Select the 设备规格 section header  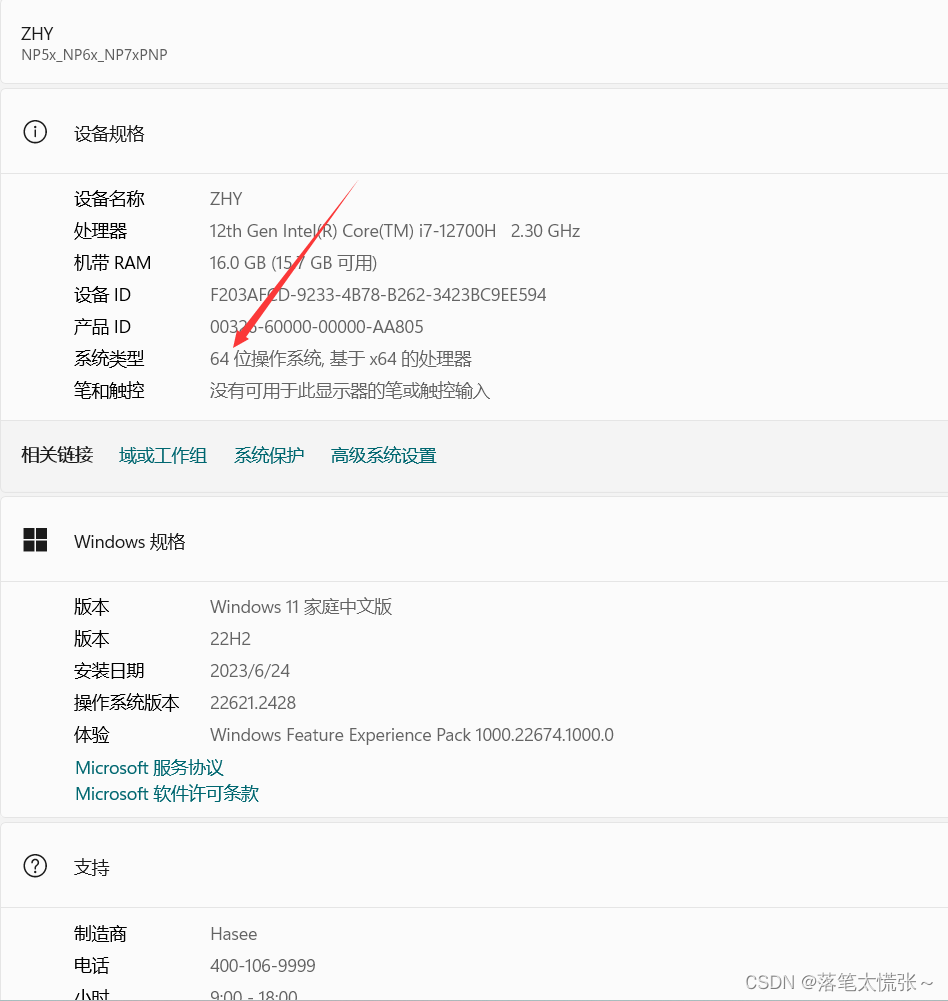tap(110, 133)
